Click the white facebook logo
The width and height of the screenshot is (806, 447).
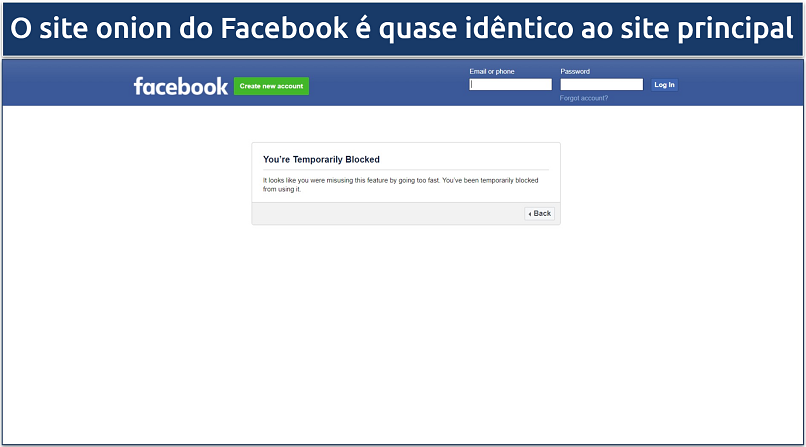point(180,86)
